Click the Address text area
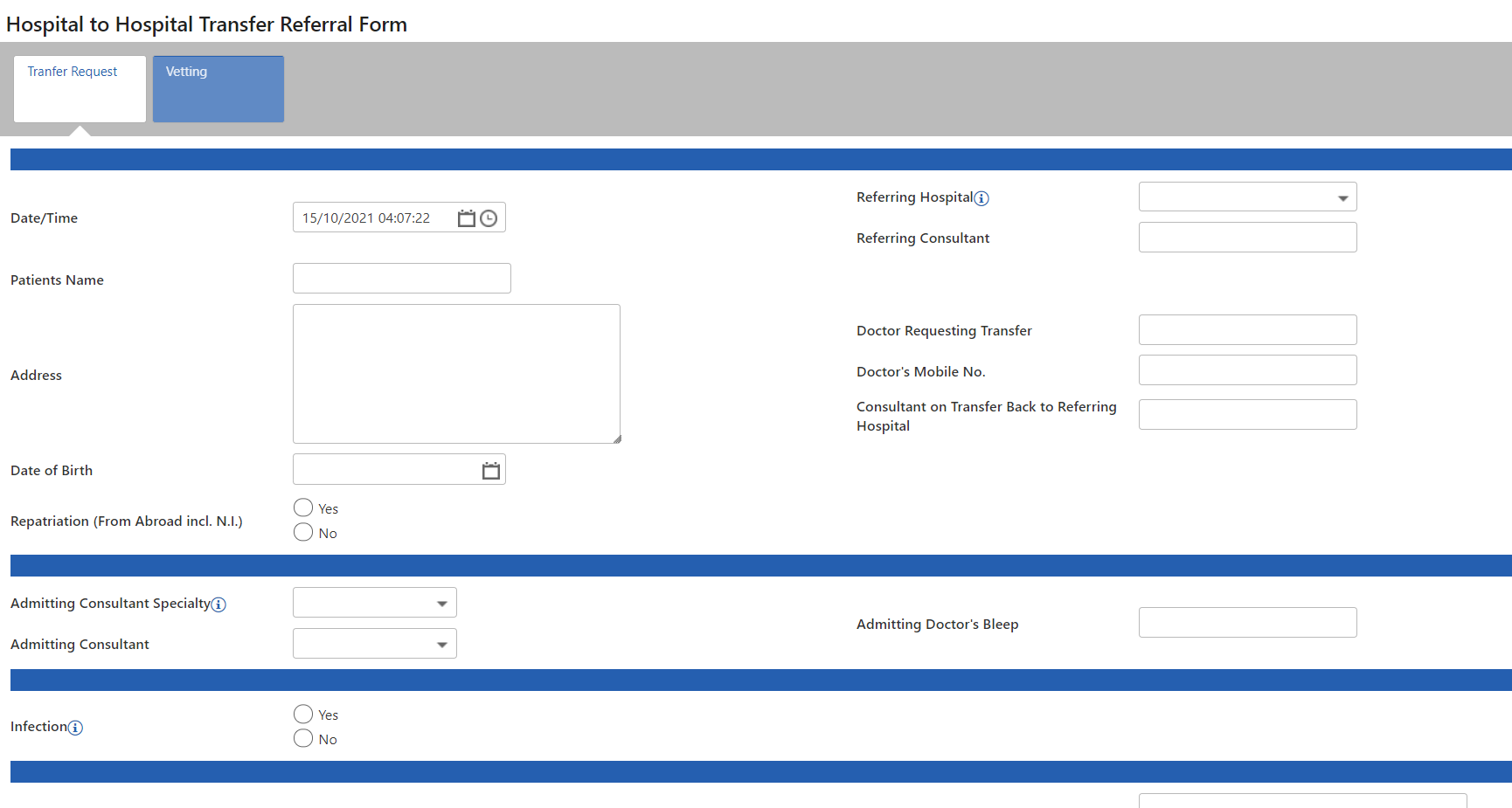Screen dimensions: 1512x808 pyautogui.click(x=455, y=373)
